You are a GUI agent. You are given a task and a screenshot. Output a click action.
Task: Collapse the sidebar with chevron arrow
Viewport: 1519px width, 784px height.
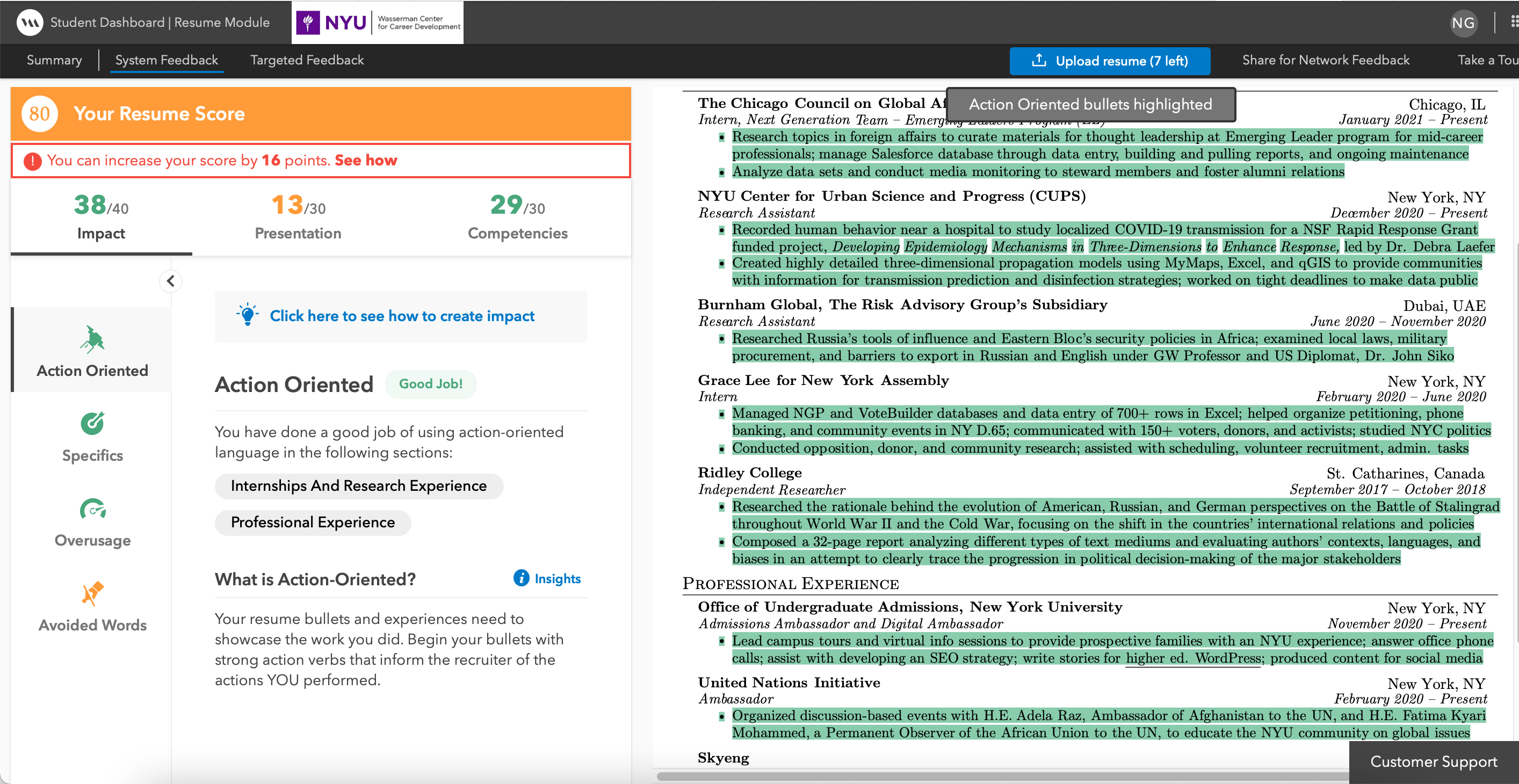pos(171,281)
